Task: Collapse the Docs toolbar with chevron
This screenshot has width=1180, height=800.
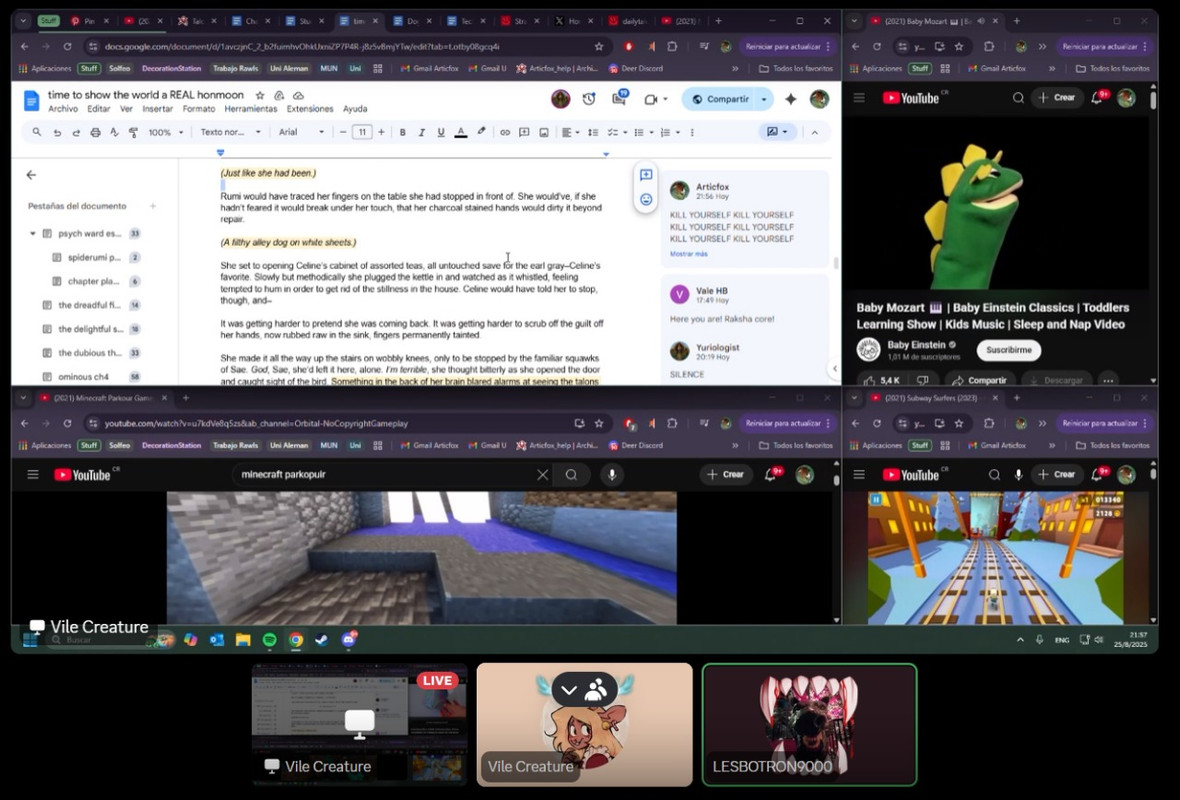Action: pos(814,132)
